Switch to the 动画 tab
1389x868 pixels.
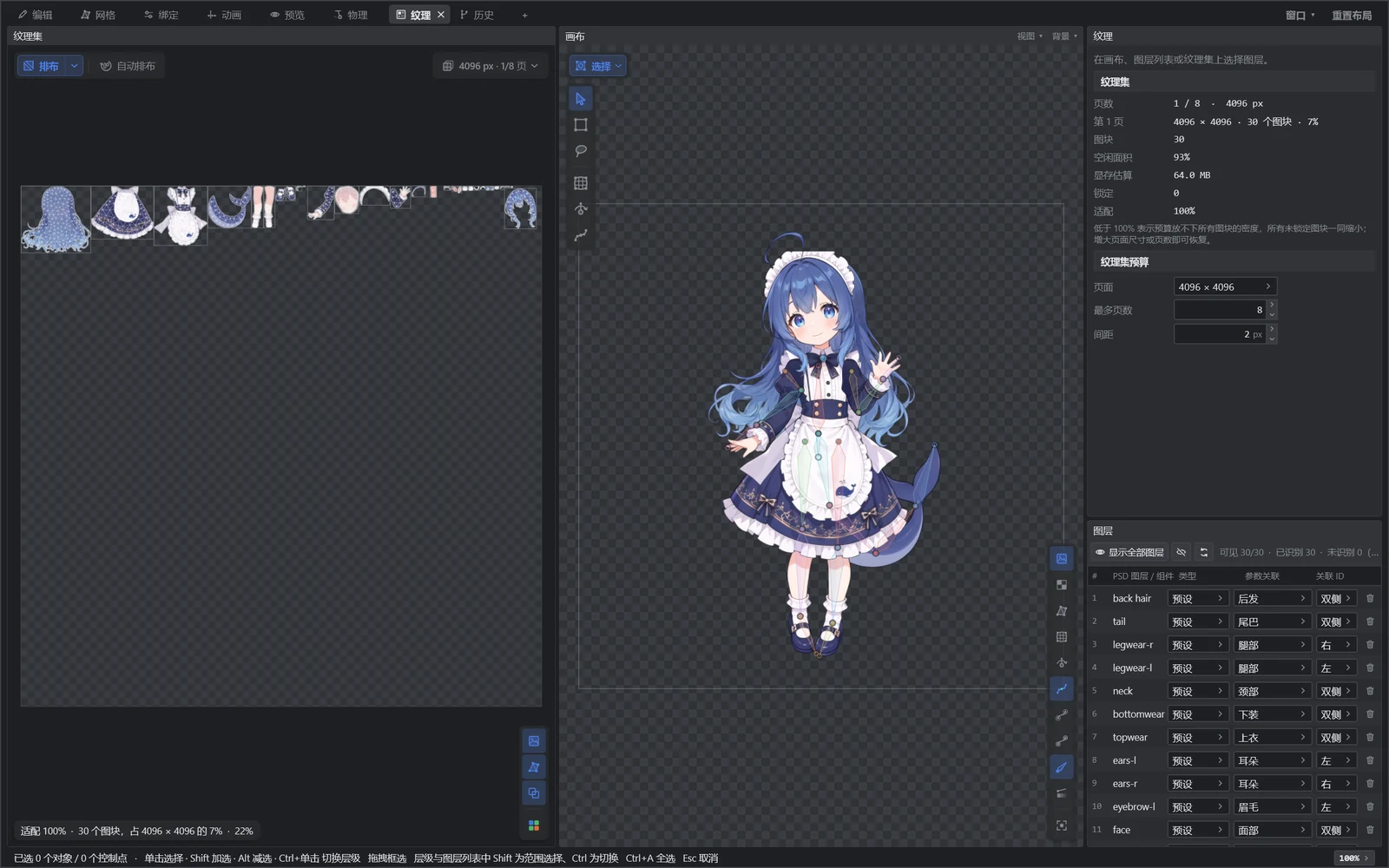coord(224,15)
